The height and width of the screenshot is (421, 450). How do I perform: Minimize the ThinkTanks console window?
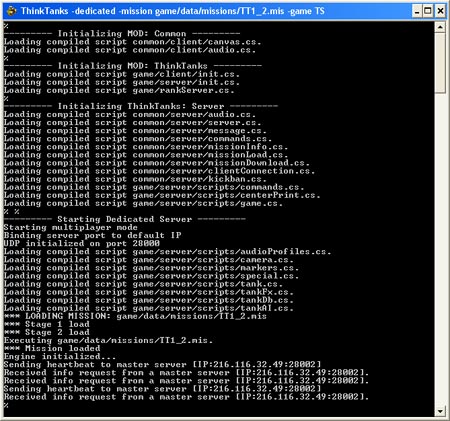(x=417, y=11)
